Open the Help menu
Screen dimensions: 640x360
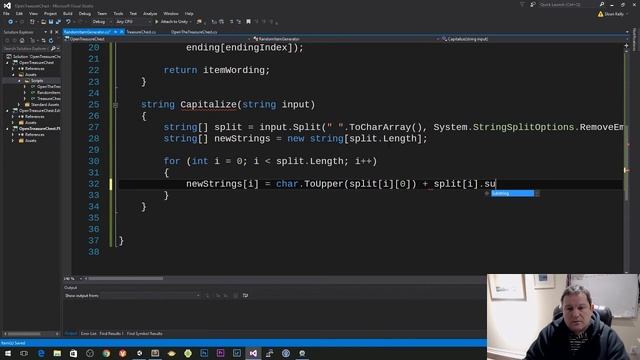click(189, 13)
